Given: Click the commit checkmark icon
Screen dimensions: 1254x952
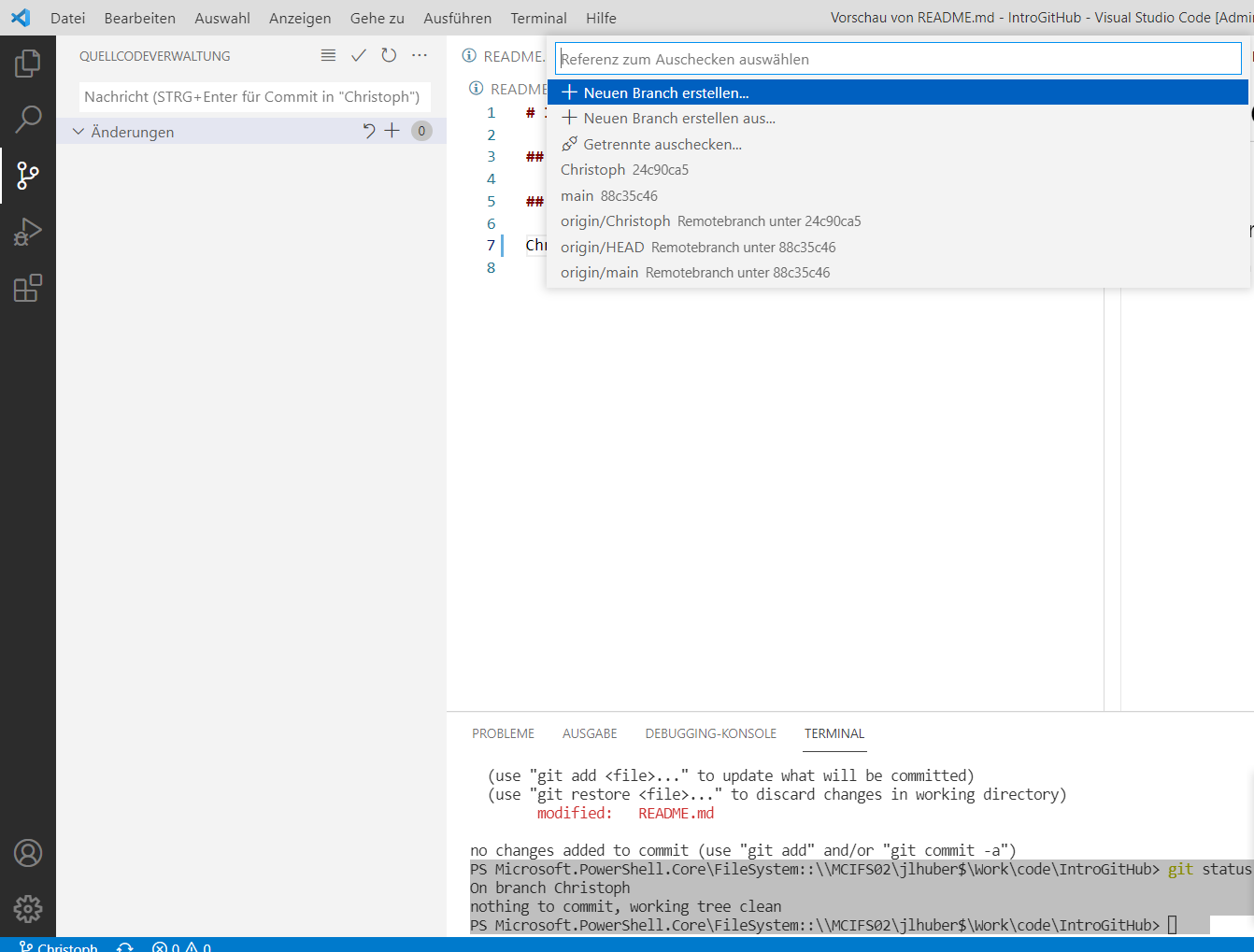Looking at the screenshot, I should tap(359, 56).
